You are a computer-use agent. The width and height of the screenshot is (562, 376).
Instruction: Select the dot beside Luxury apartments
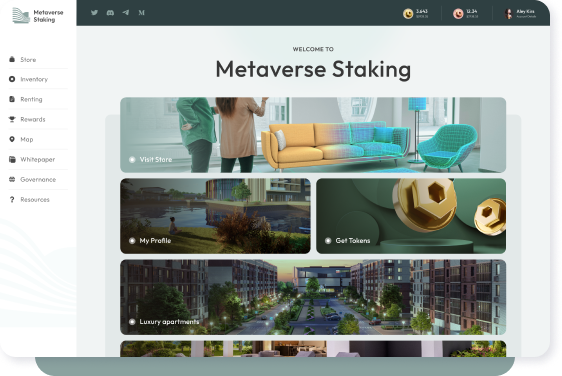point(132,322)
